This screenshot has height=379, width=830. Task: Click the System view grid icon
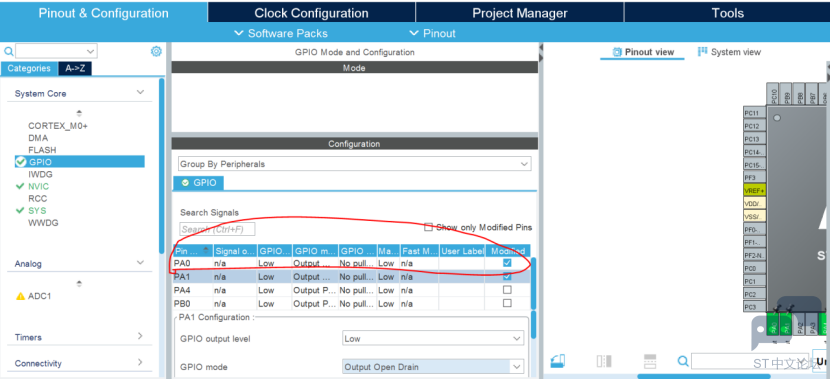pyautogui.click(x=702, y=51)
